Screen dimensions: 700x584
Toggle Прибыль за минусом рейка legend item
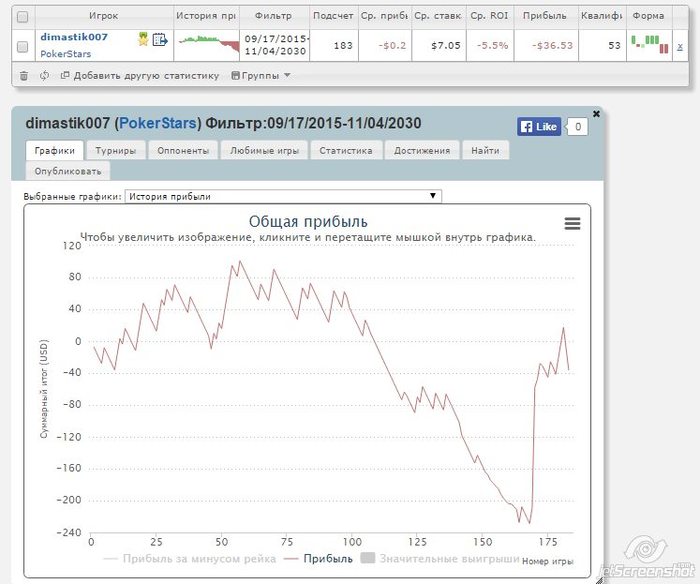[190, 559]
